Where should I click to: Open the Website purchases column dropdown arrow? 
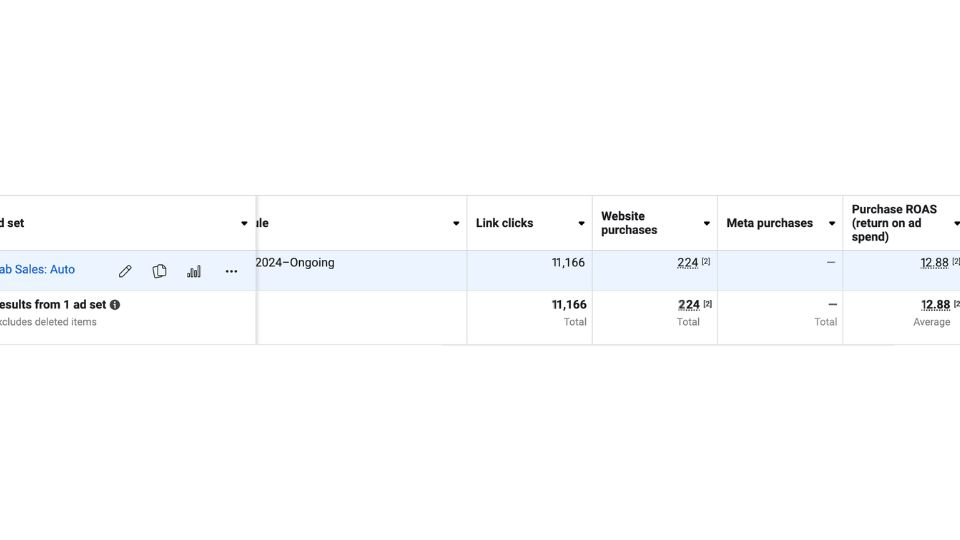706,224
